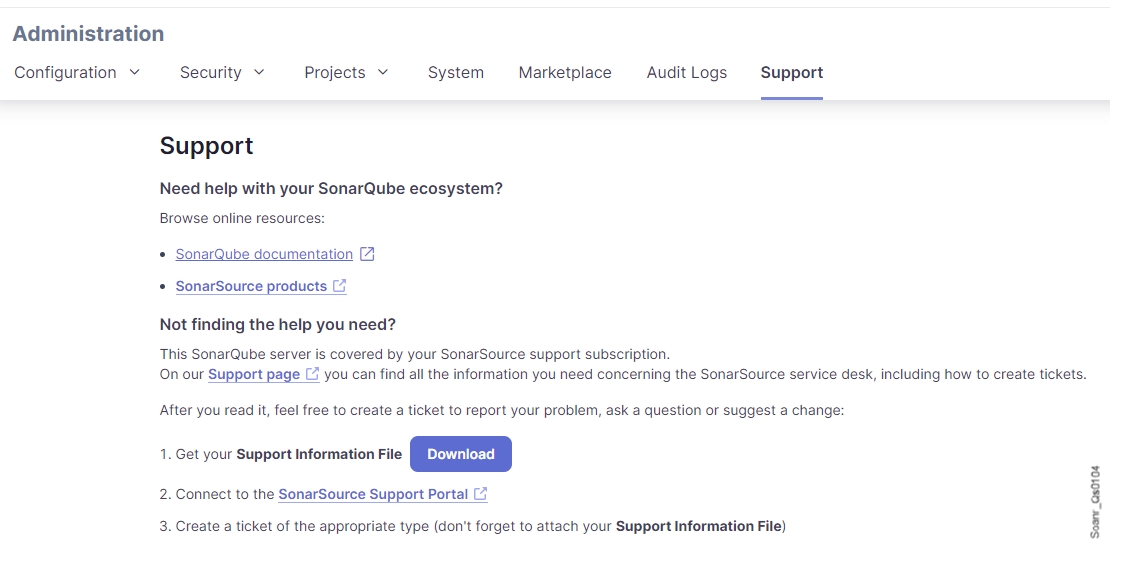Click external-link icon beside SonarQube documentation
The width and height of the screenshot is (1137, 562).
pyautogui.click(x=367, y=254)
